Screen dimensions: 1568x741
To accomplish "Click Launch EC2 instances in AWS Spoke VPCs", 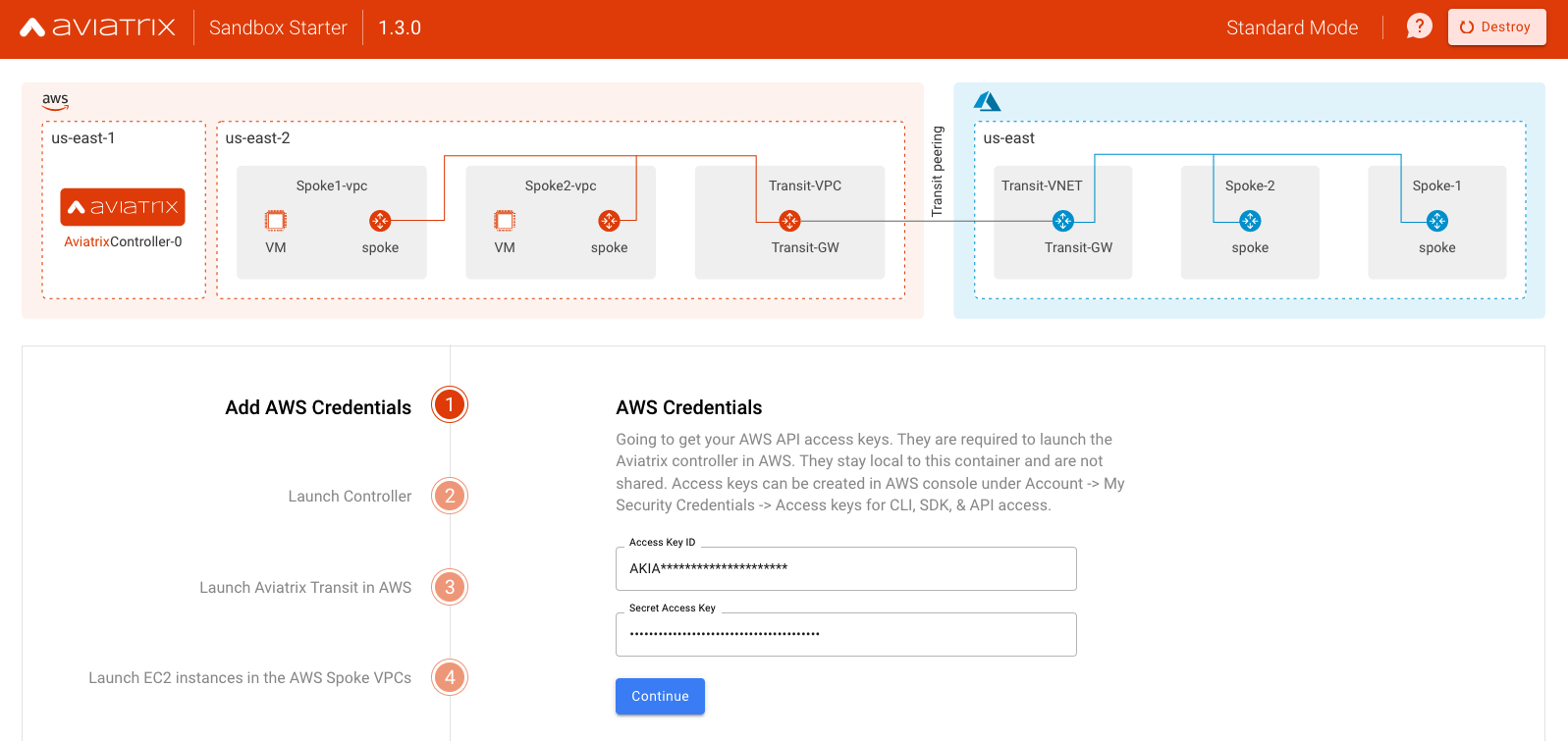I will [250, 678].
